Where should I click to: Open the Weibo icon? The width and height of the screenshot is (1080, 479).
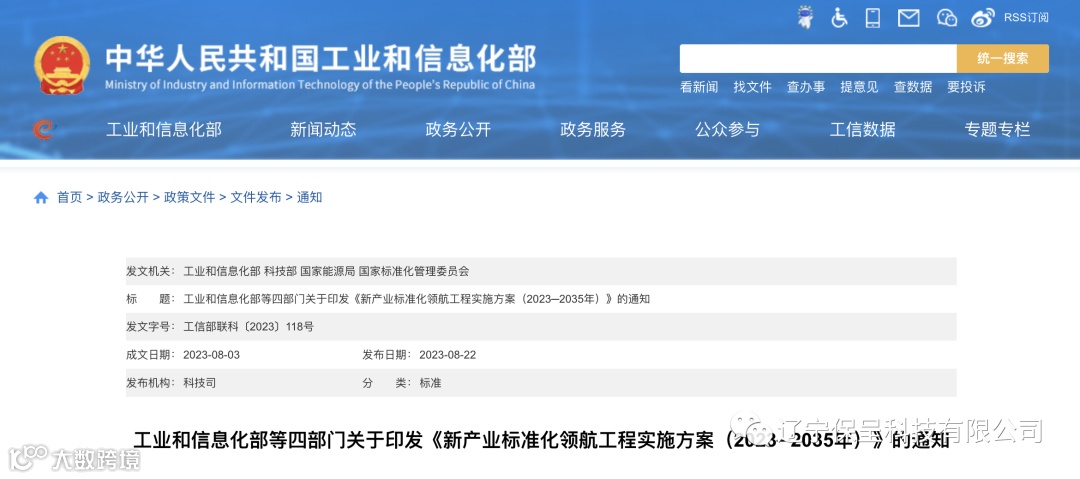[x=984, y=18]
